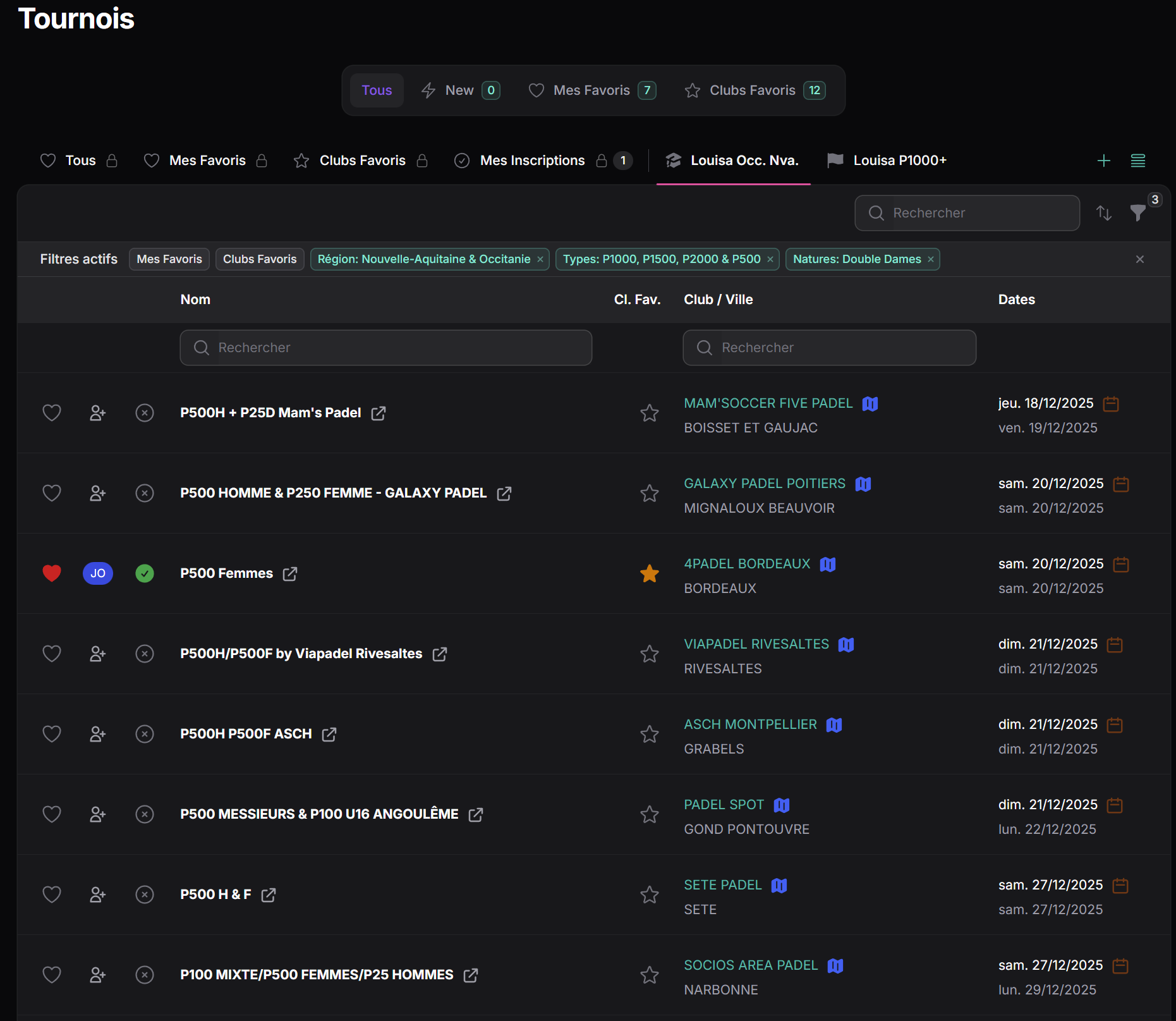Unfavorite P500 Femmes with red heart
The image size is (1176, 1021).
[x=52, y=573]
